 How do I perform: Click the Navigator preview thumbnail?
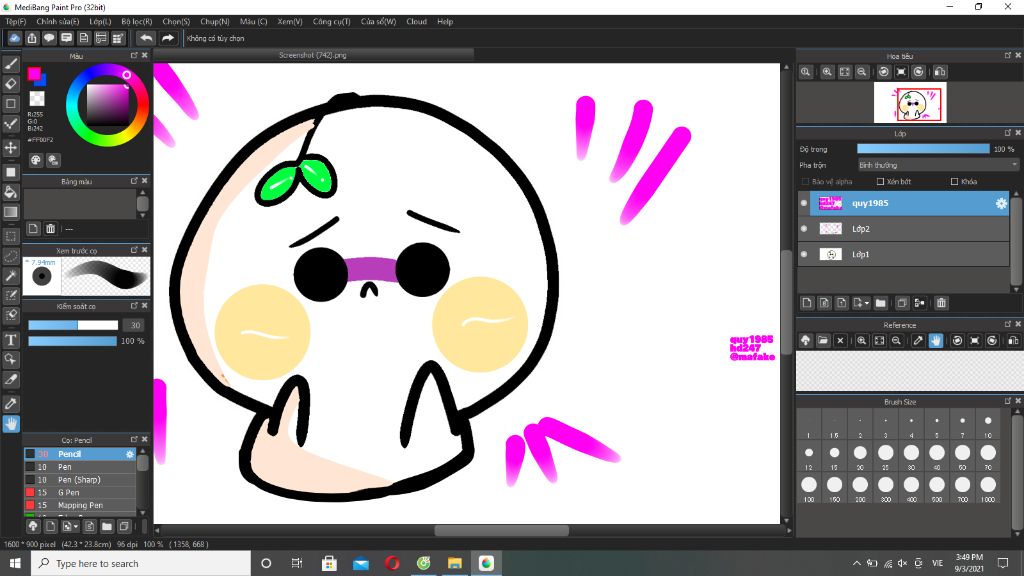[910, 103]
